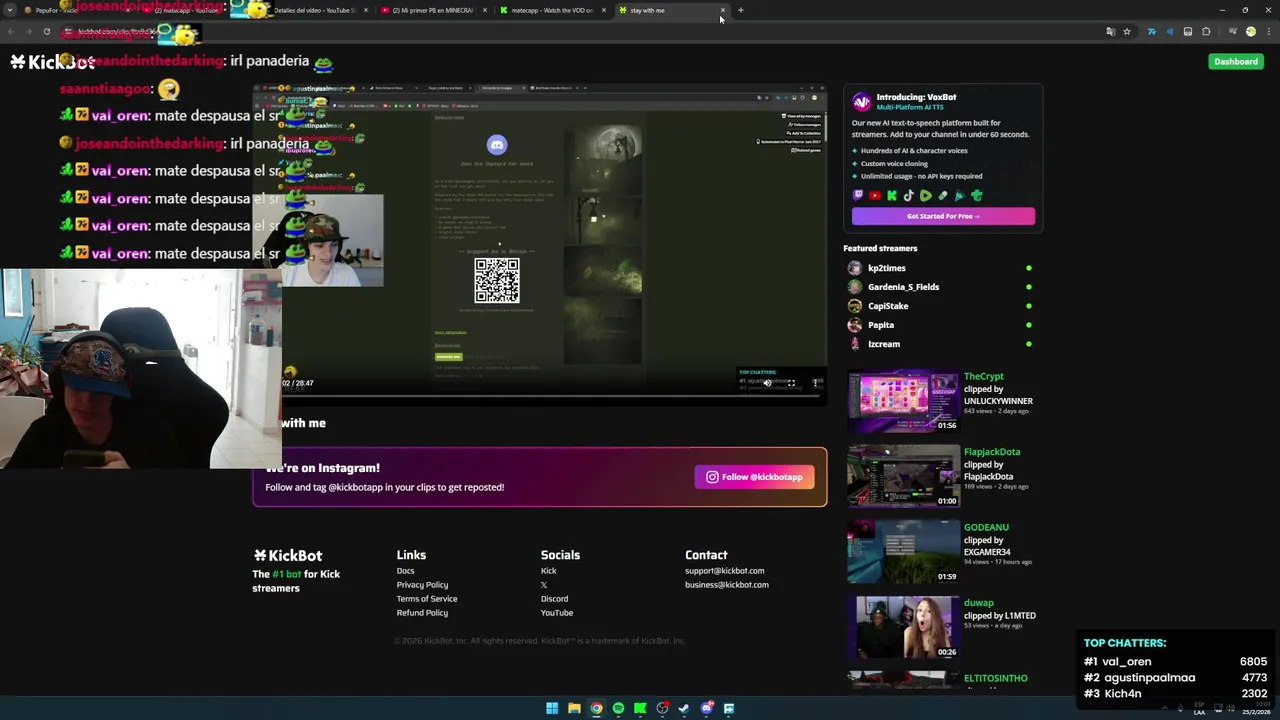Click business@kickbot.com email link
The image size is (1280, 720).
tap(727, 585)
